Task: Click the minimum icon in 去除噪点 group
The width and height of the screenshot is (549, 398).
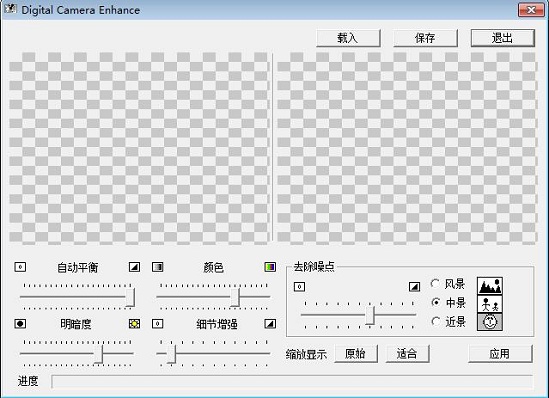Action: (x=299, y=287)
